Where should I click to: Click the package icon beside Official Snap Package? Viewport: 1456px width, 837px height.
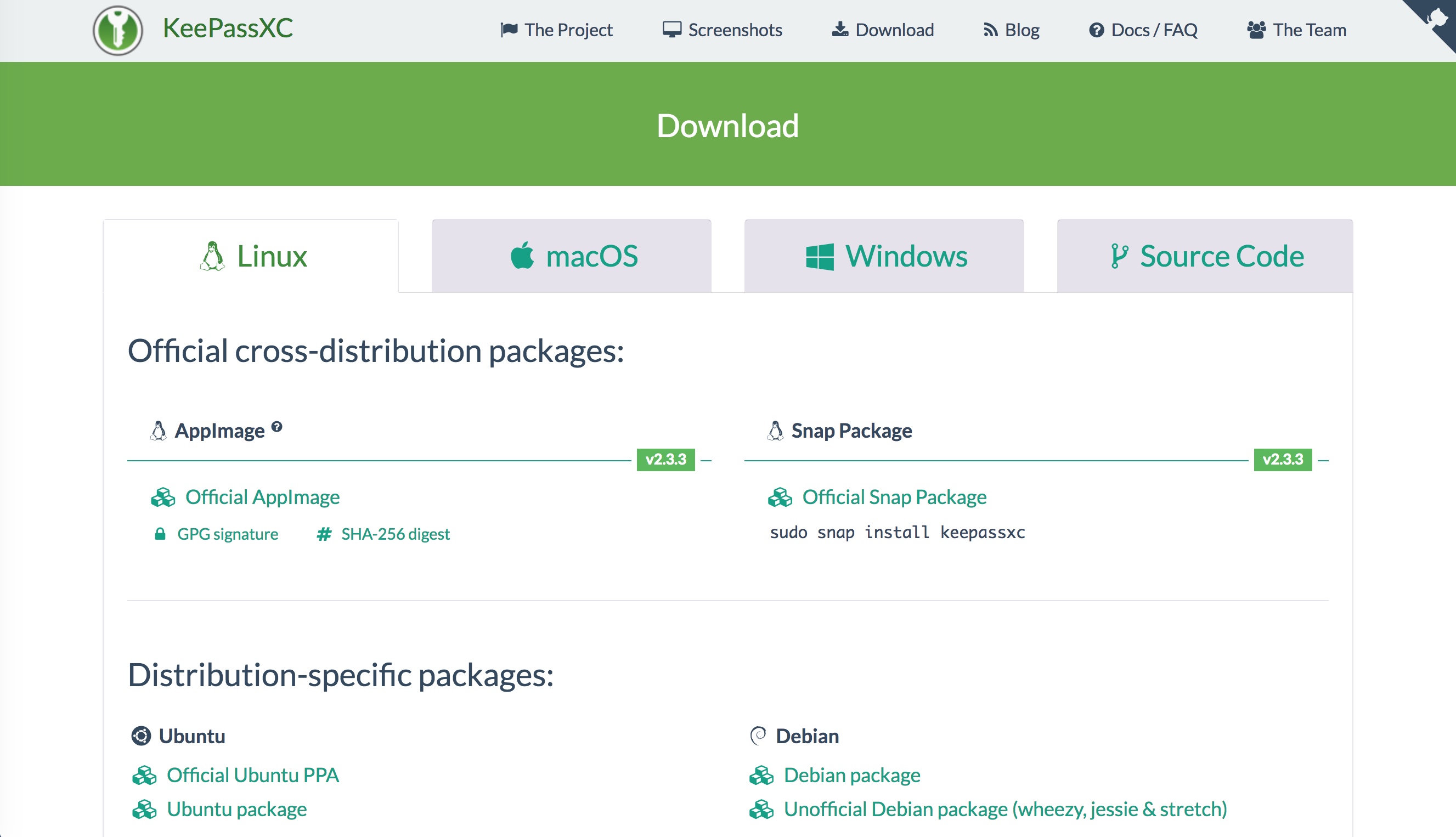coord(780,497)
